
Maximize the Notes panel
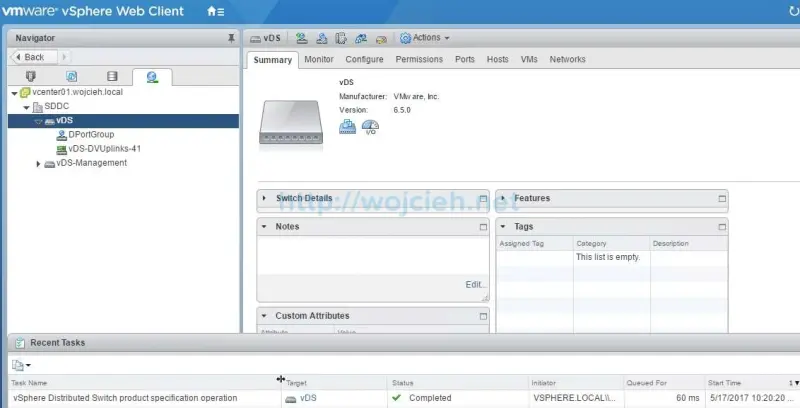coord(483,227)
